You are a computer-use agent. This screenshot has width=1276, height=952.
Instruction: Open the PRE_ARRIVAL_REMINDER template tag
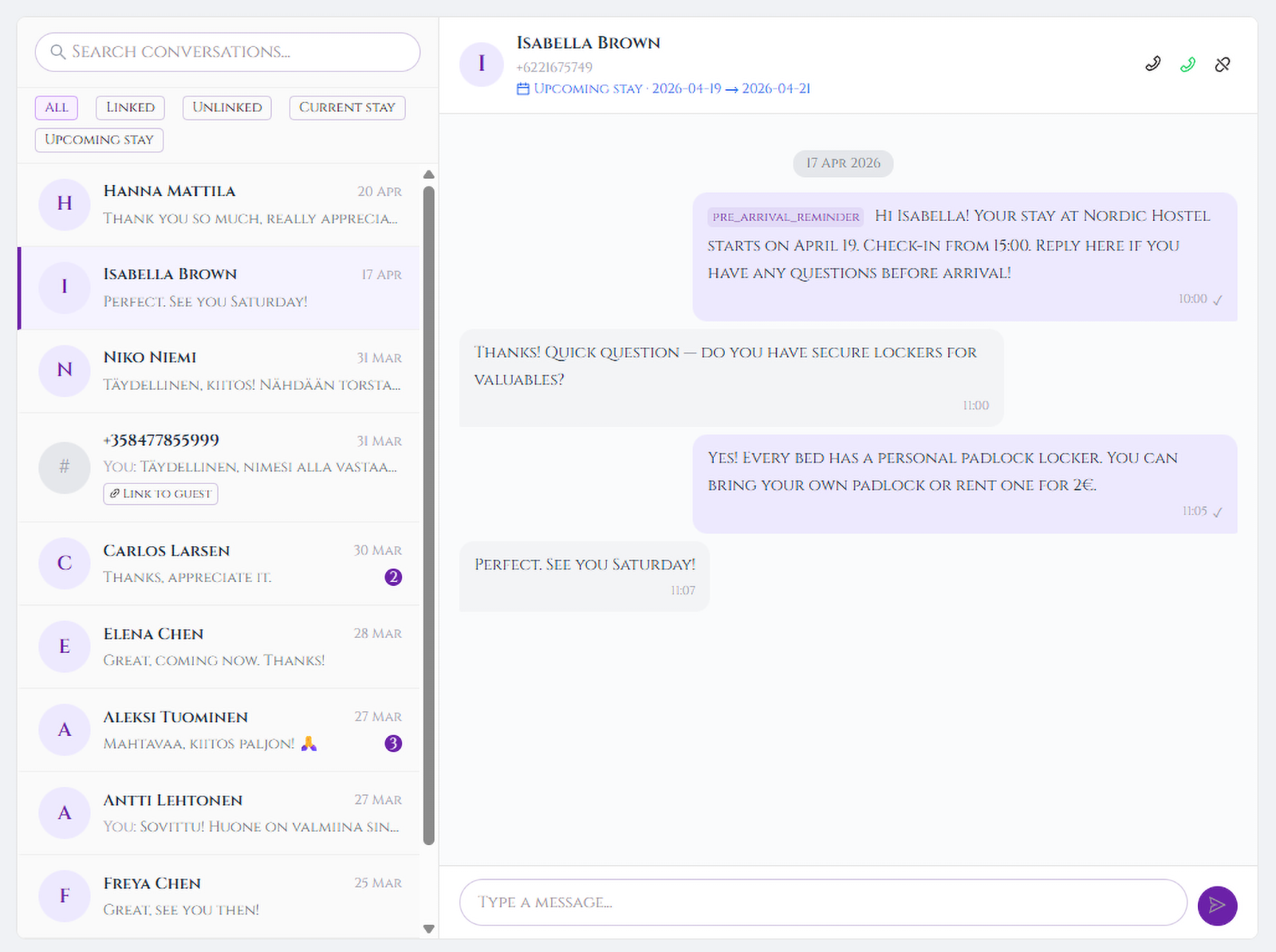point(786,217)
